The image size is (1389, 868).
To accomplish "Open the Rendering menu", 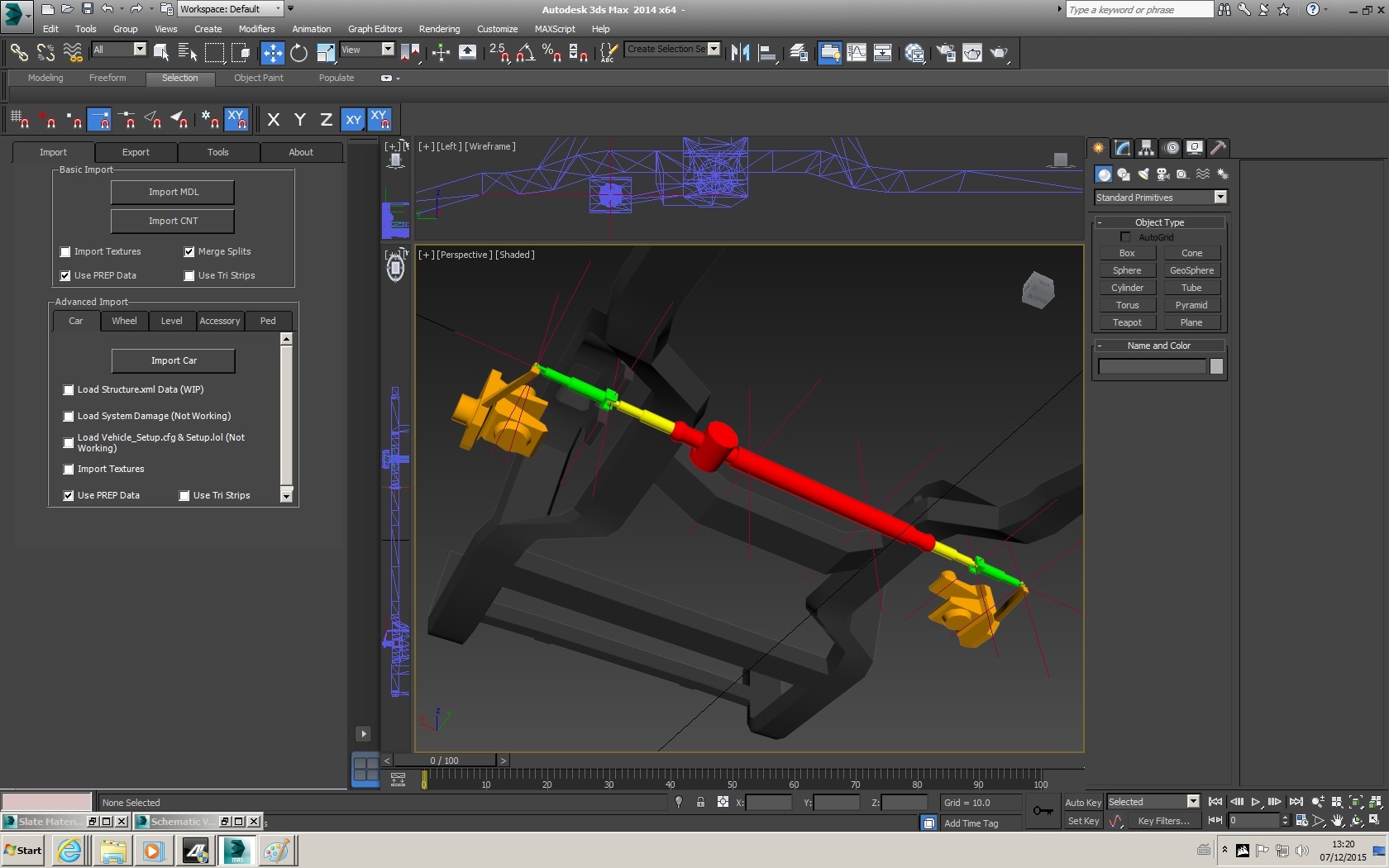I will click(x=438, y=29).
